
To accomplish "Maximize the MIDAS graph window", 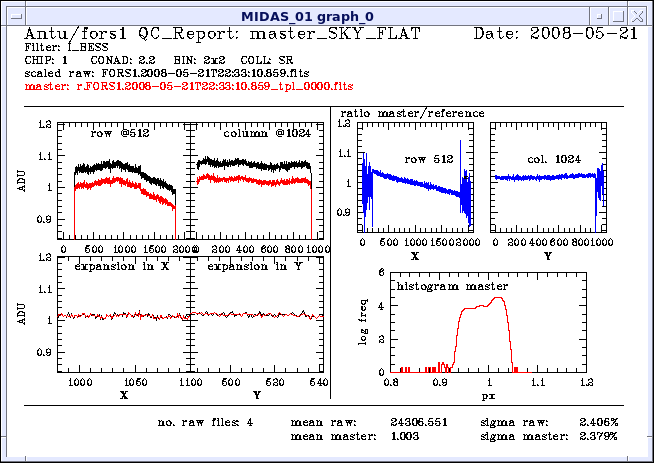I will (619, 12).
